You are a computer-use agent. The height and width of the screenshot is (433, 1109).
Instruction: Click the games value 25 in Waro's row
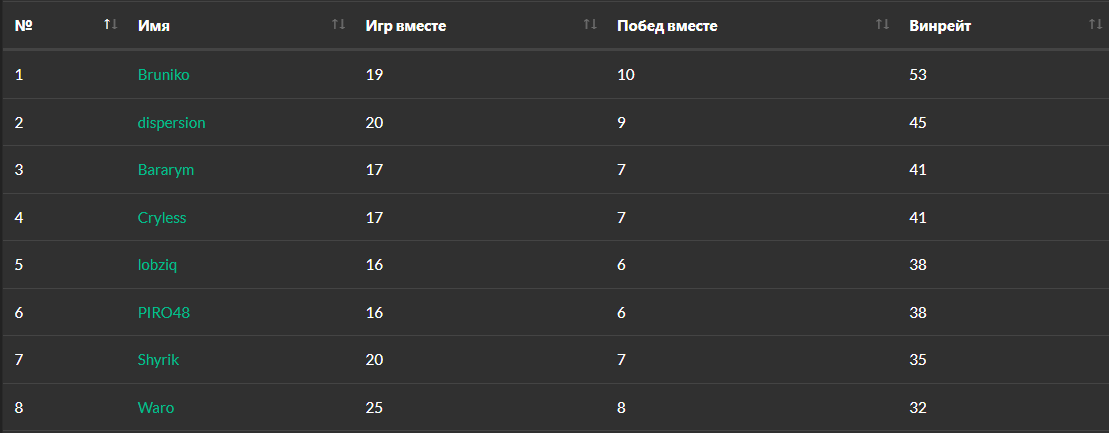pyautogui.click(x=375, y=408)
